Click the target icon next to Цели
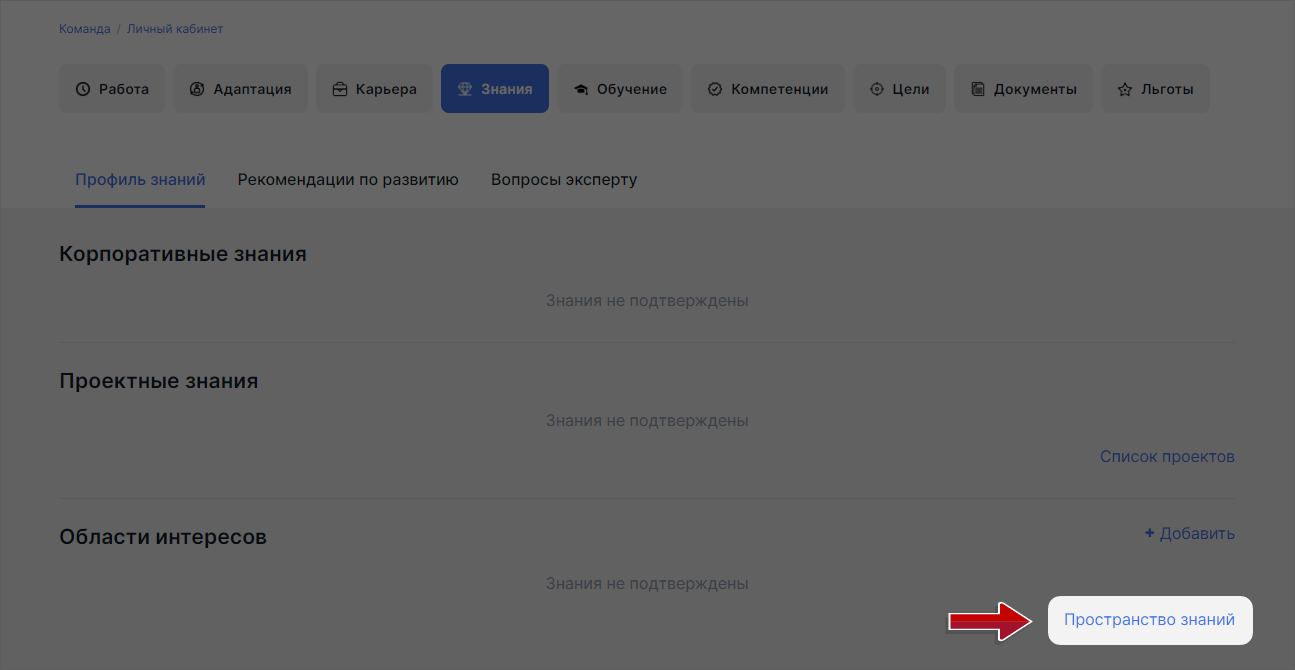 (877, 88)
